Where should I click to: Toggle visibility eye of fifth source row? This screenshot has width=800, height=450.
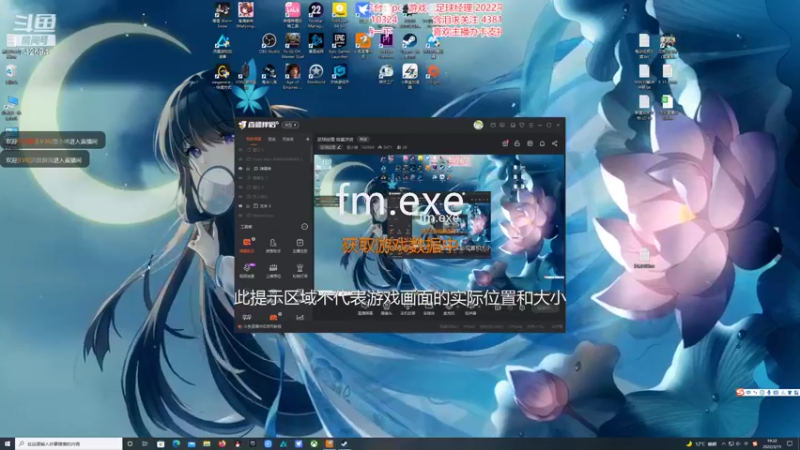[x=241, y=187]
